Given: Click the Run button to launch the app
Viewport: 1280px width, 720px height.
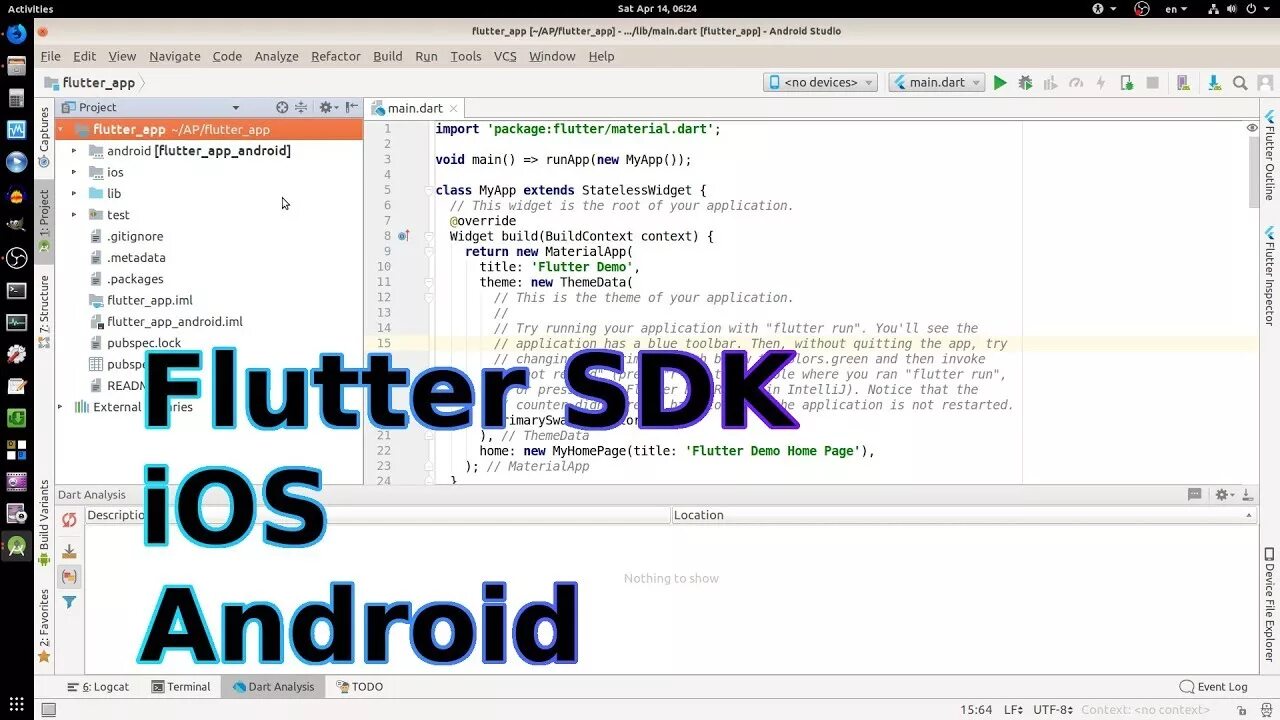Looking at the screenshot, I should 1001,83.
